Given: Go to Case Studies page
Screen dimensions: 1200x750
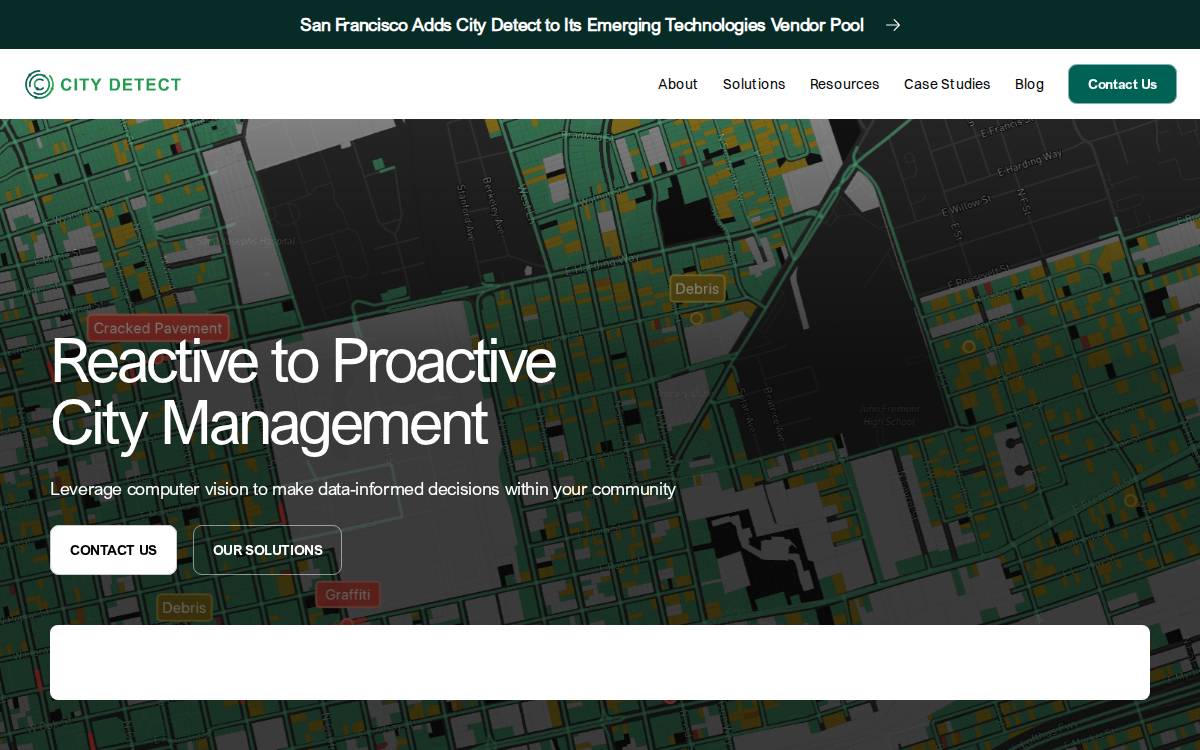Looking at the screenshot, I should [947, 84].
